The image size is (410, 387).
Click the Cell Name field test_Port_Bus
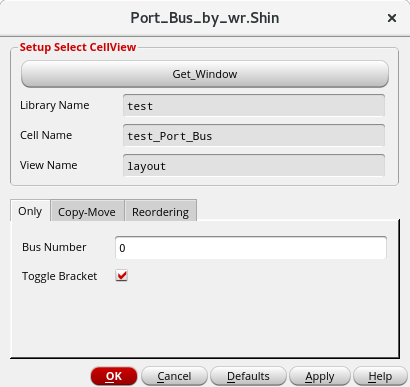(254, 136)
